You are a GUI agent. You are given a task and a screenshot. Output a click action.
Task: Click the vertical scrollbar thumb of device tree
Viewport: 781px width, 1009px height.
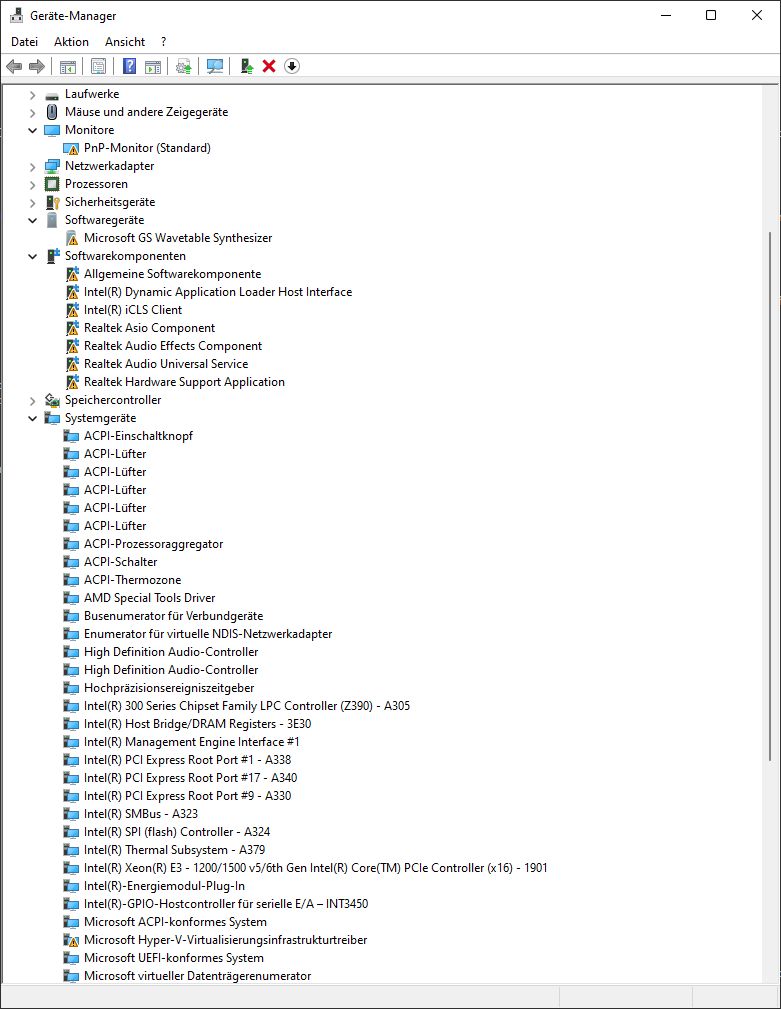[x=771, y=497]
